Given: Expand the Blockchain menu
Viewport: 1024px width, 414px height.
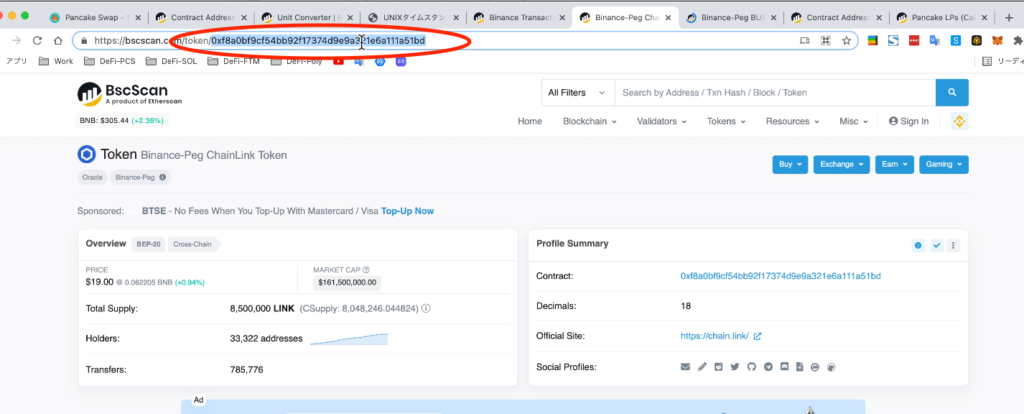Looking at the screenshot, I should [x=590, y=121].
